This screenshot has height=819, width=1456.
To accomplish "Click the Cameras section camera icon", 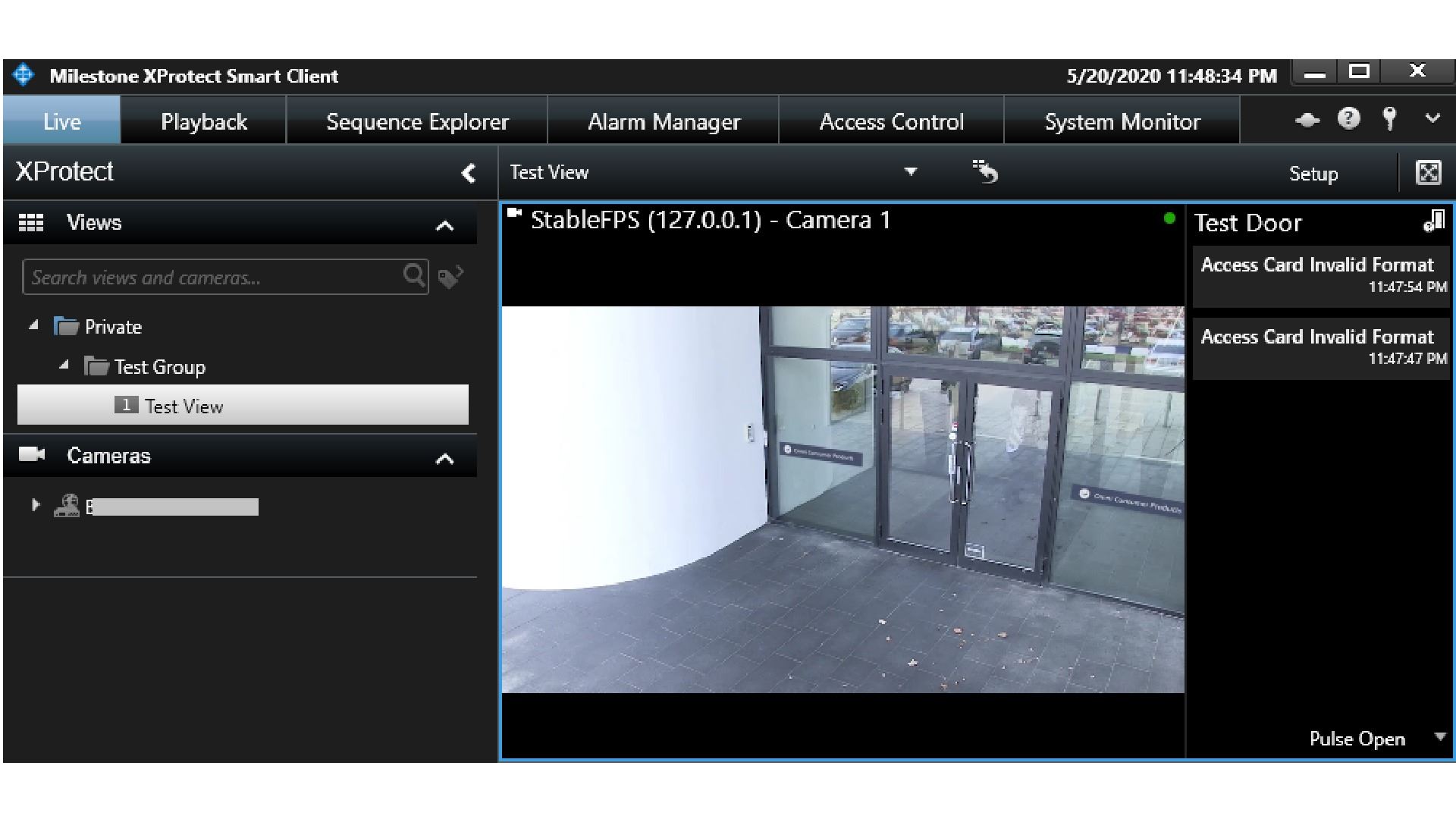I will [x=32, y=454].
